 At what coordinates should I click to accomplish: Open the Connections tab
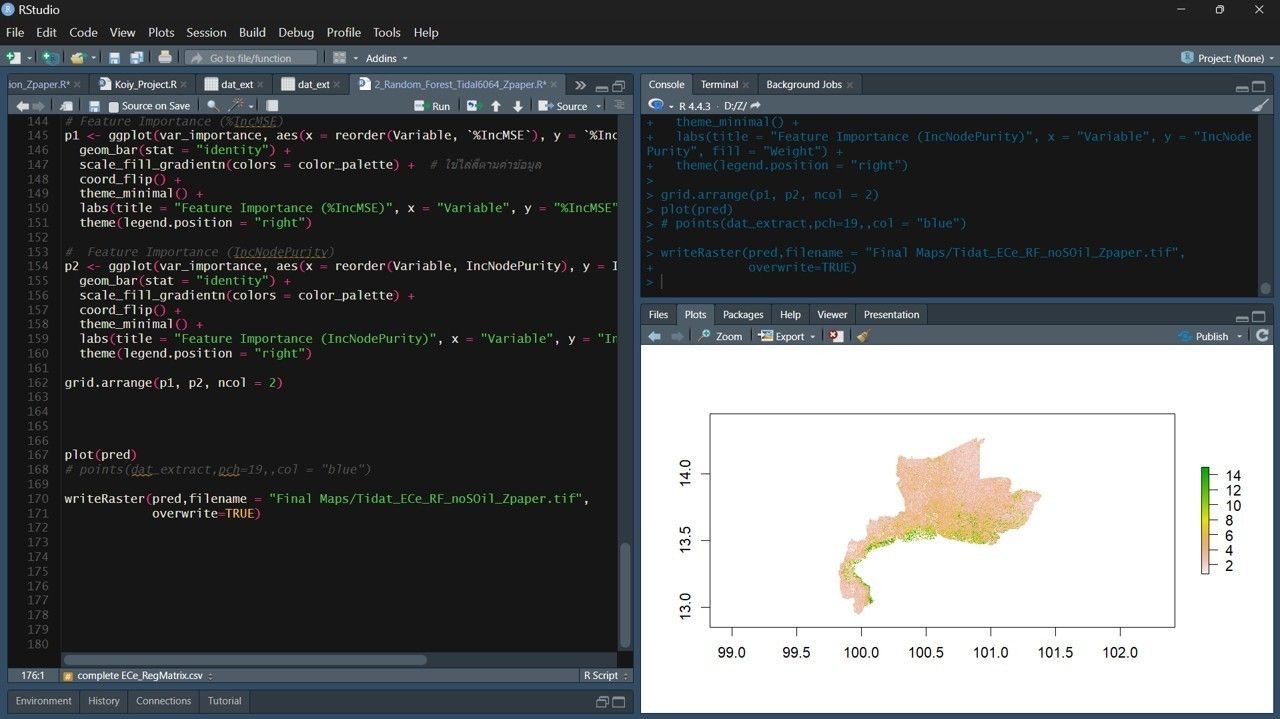[x=164, y=701]
